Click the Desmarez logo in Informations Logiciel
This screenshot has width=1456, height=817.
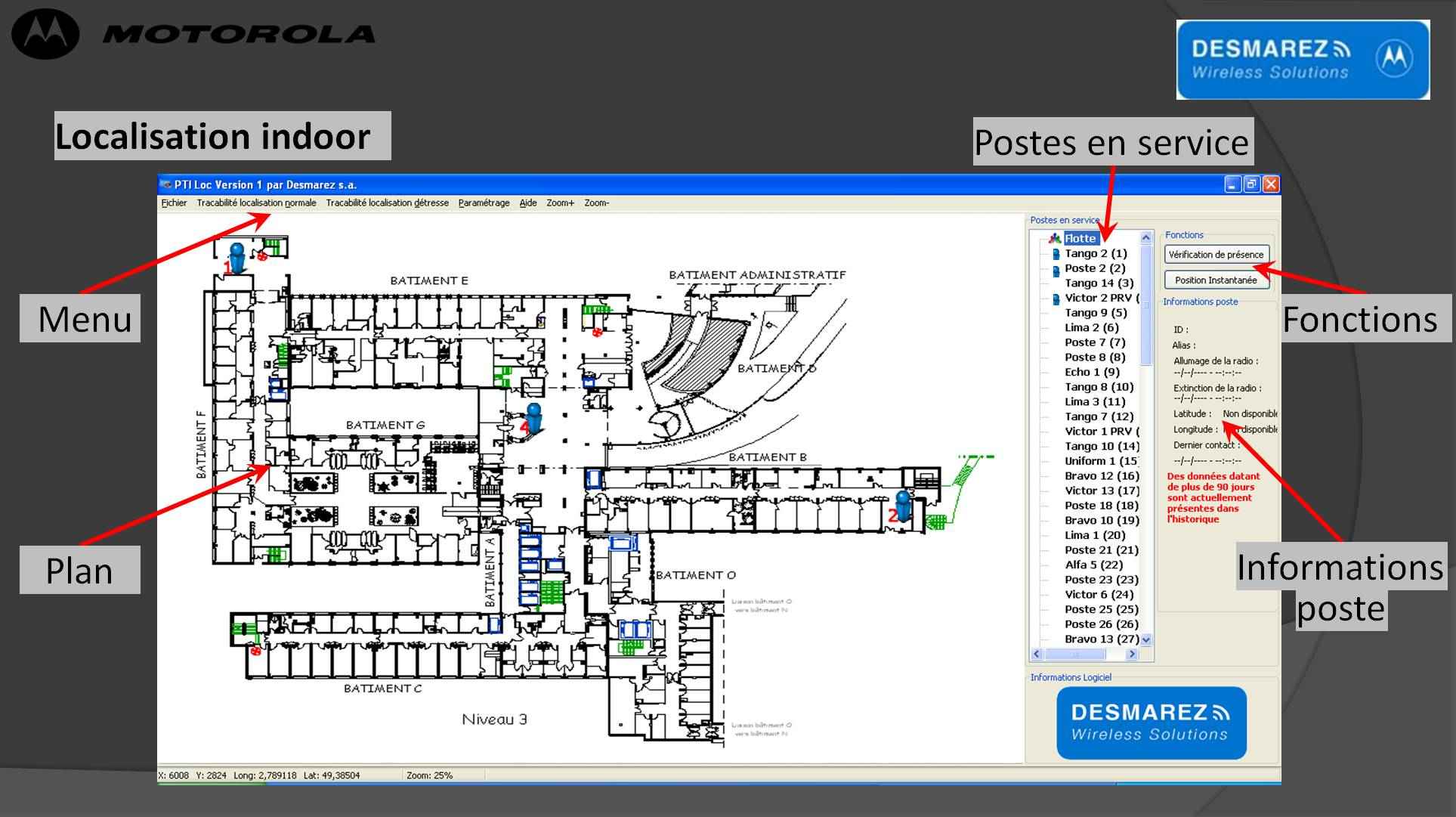[x=1151, y=723]
